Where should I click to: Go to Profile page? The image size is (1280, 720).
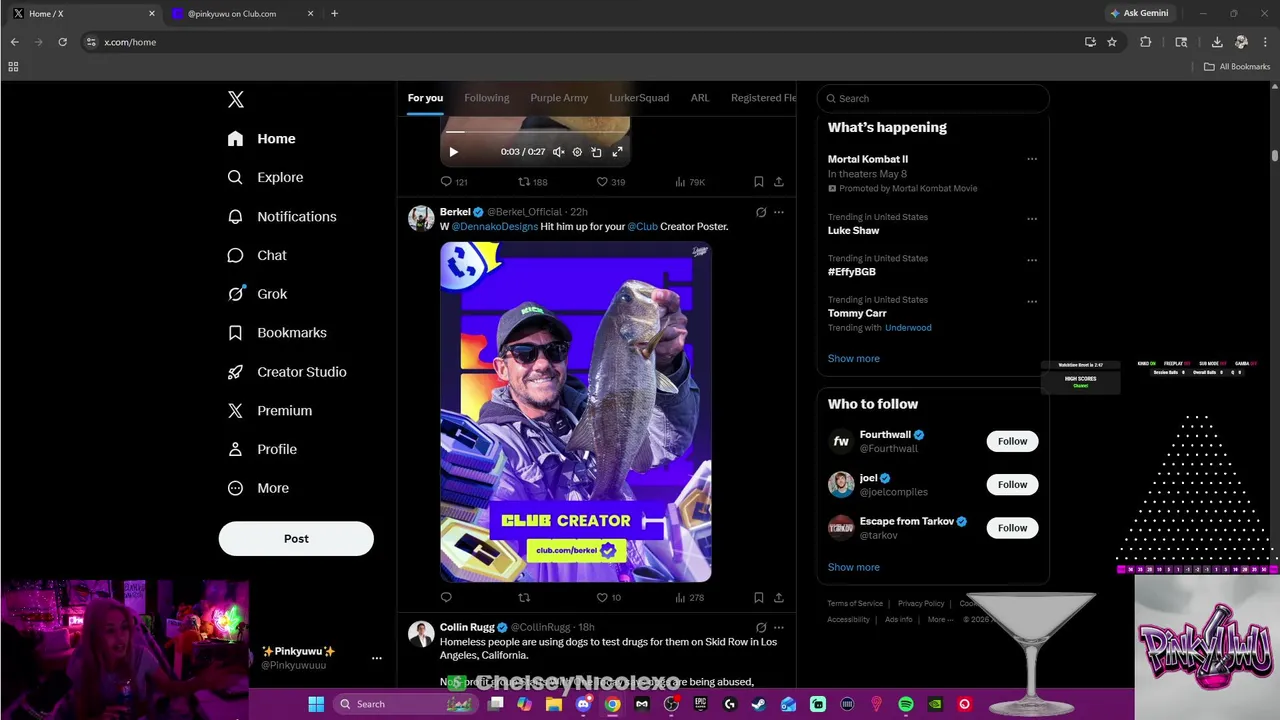pyautogui.click(x=262, y=449)
